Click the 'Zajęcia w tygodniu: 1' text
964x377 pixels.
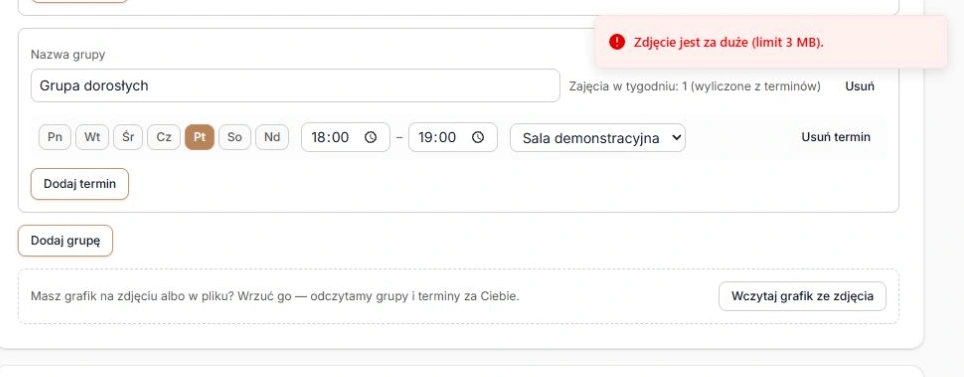coord(695,86)
